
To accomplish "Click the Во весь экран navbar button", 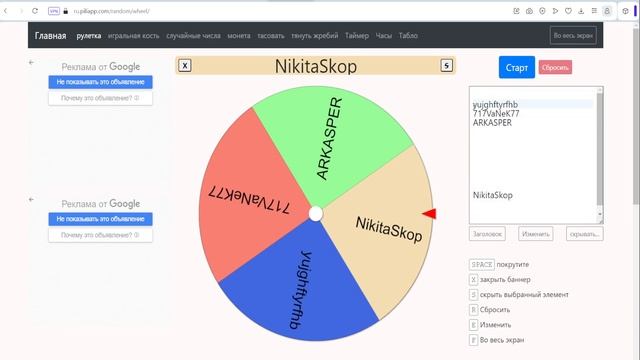I will click(573, 36).
